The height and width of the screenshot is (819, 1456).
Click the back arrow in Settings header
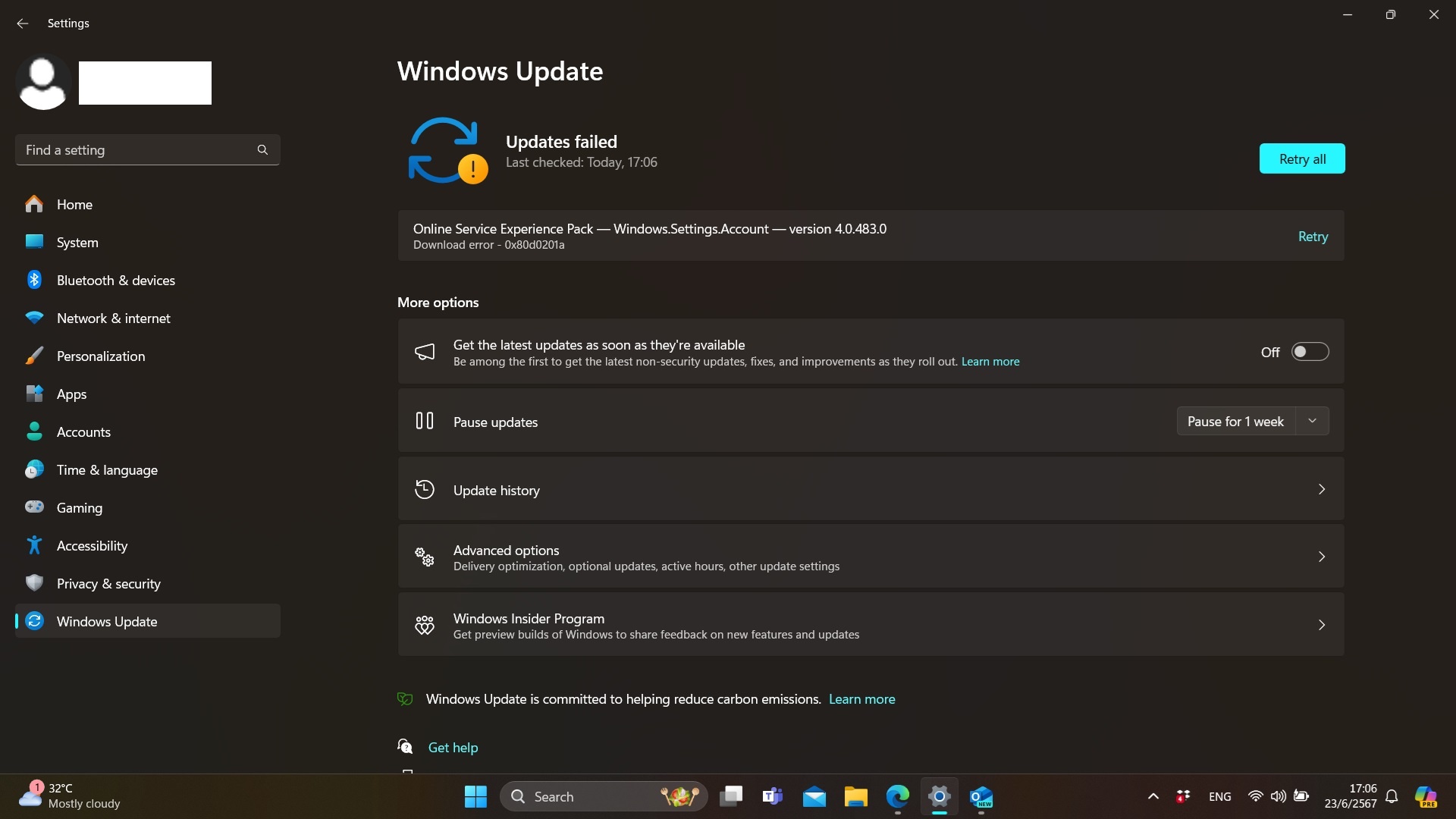coord(22,24)
